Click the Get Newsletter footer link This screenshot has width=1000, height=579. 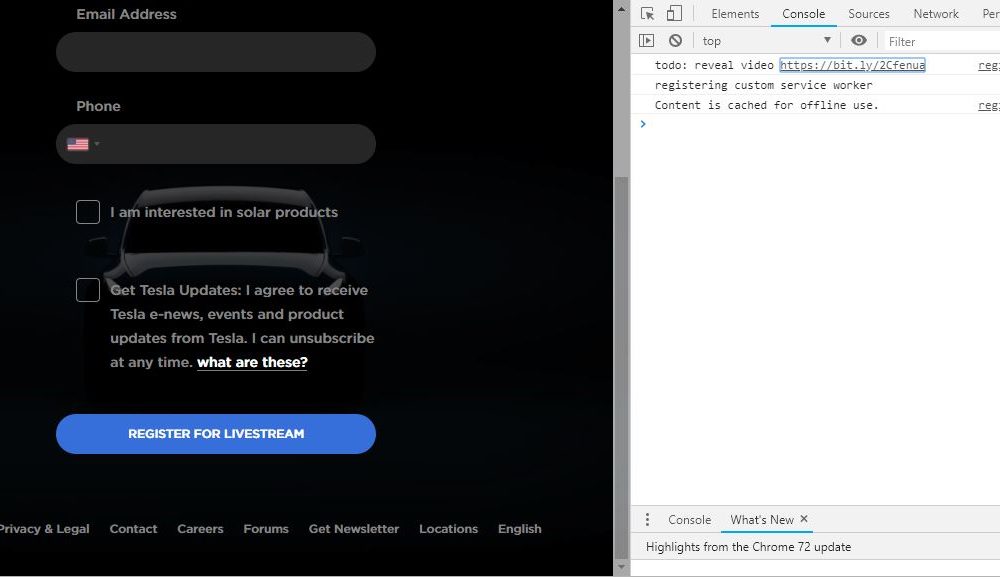tap(354, 529)
